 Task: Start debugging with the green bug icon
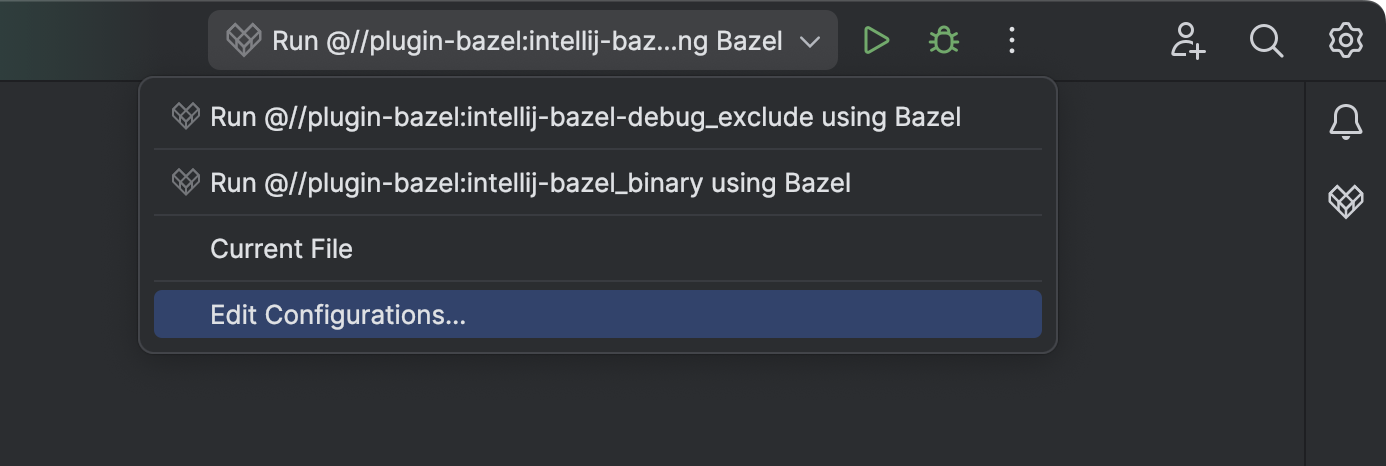point(943,41)
